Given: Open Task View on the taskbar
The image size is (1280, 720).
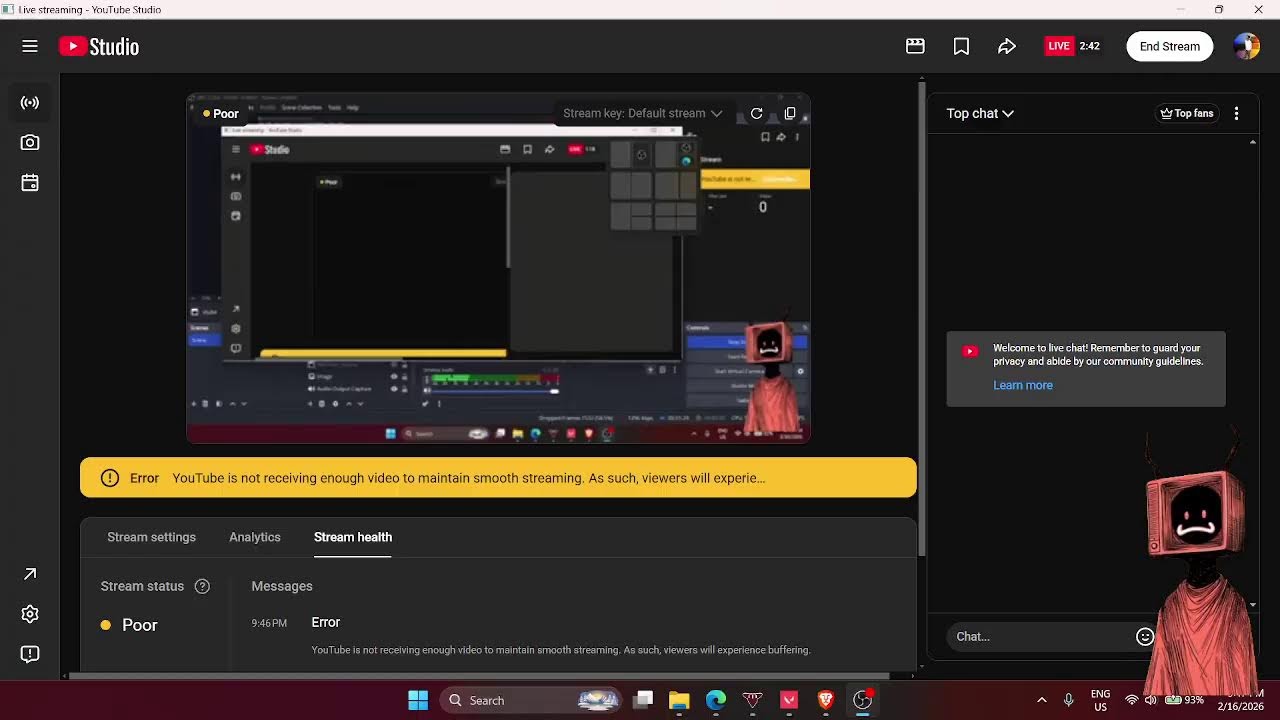Looking at the screenshot, I should [x=644, y=700].
